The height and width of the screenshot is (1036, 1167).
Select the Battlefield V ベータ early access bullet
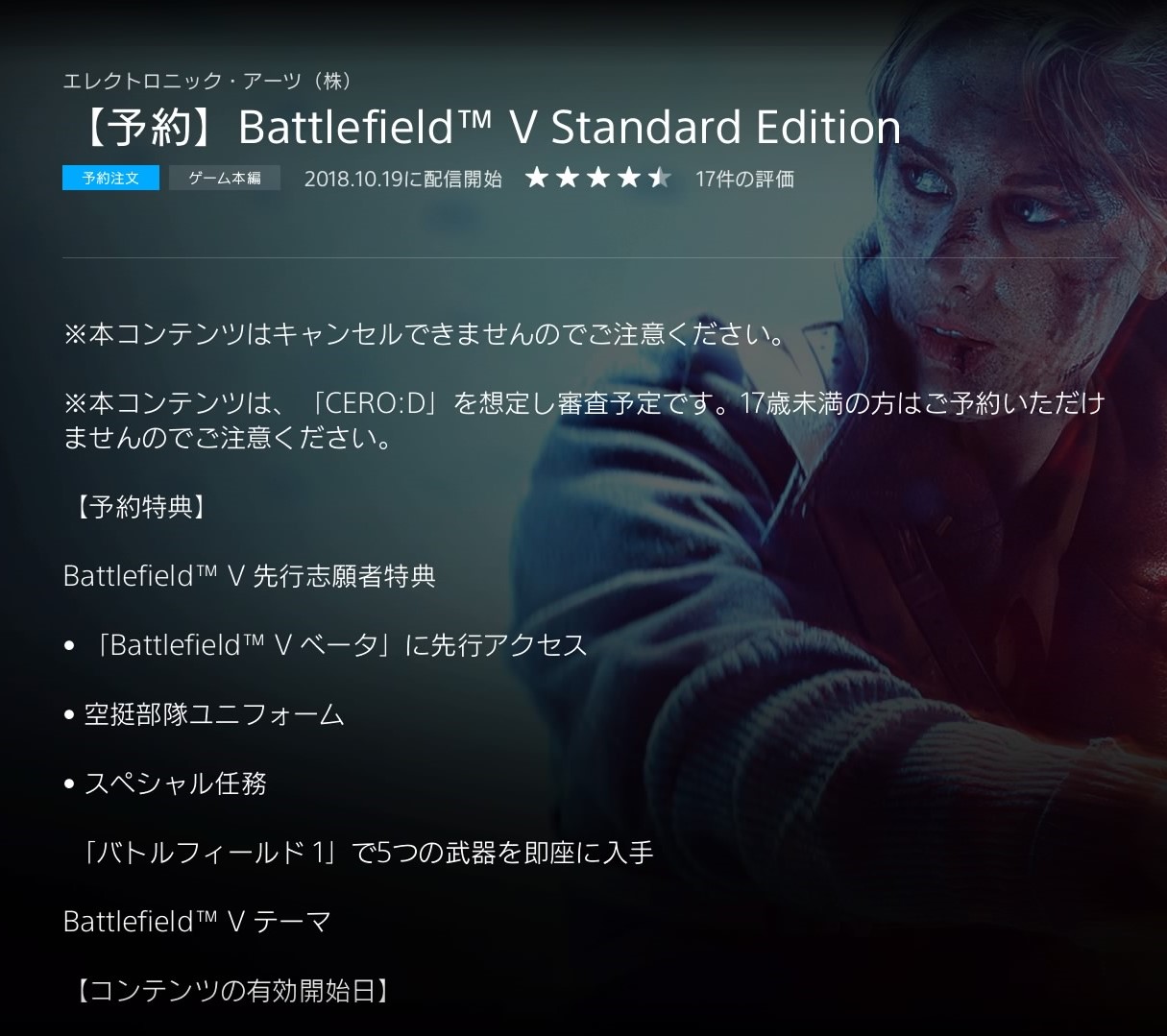[326, 645]
